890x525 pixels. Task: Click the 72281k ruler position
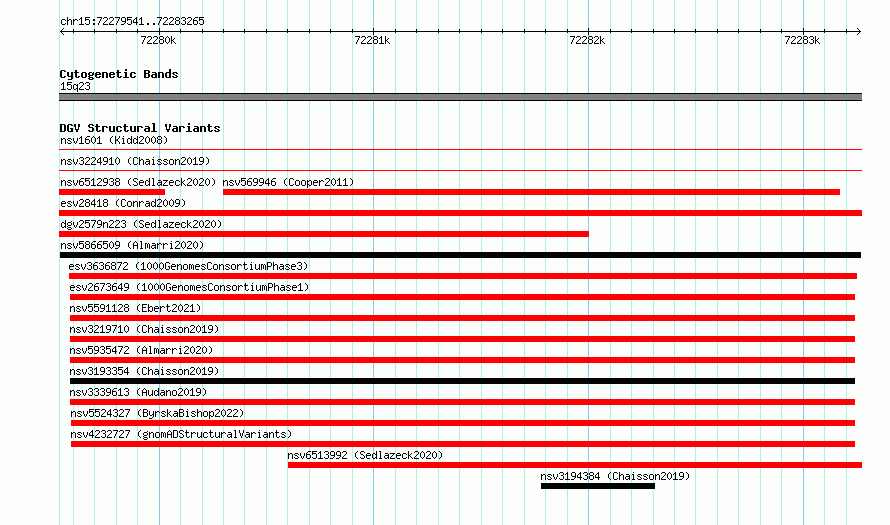click(x=372, y=40)
